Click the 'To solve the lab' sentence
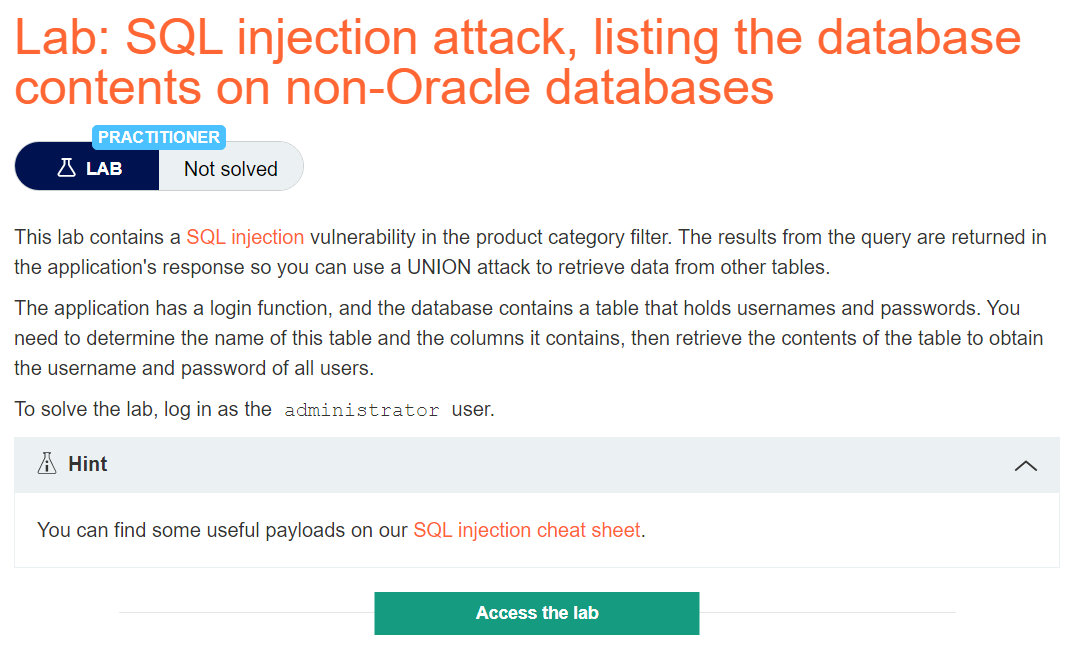This screenshot has height=651, width=1077. tap(254, 409)
